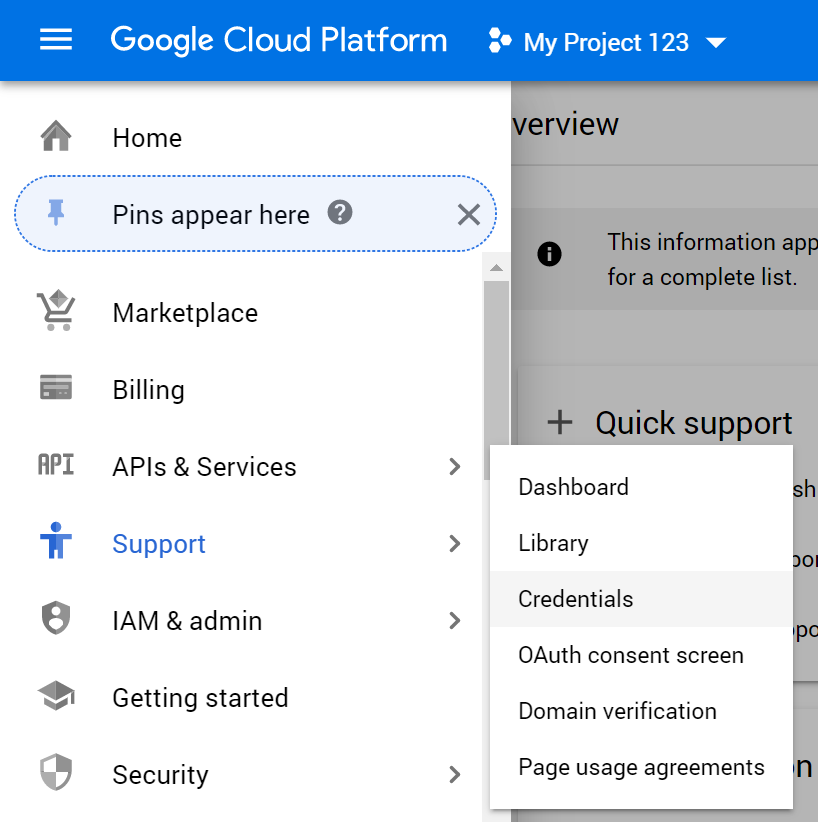
Task: Click the IAM & admin shield icon
Action: (x=56, y=618)
